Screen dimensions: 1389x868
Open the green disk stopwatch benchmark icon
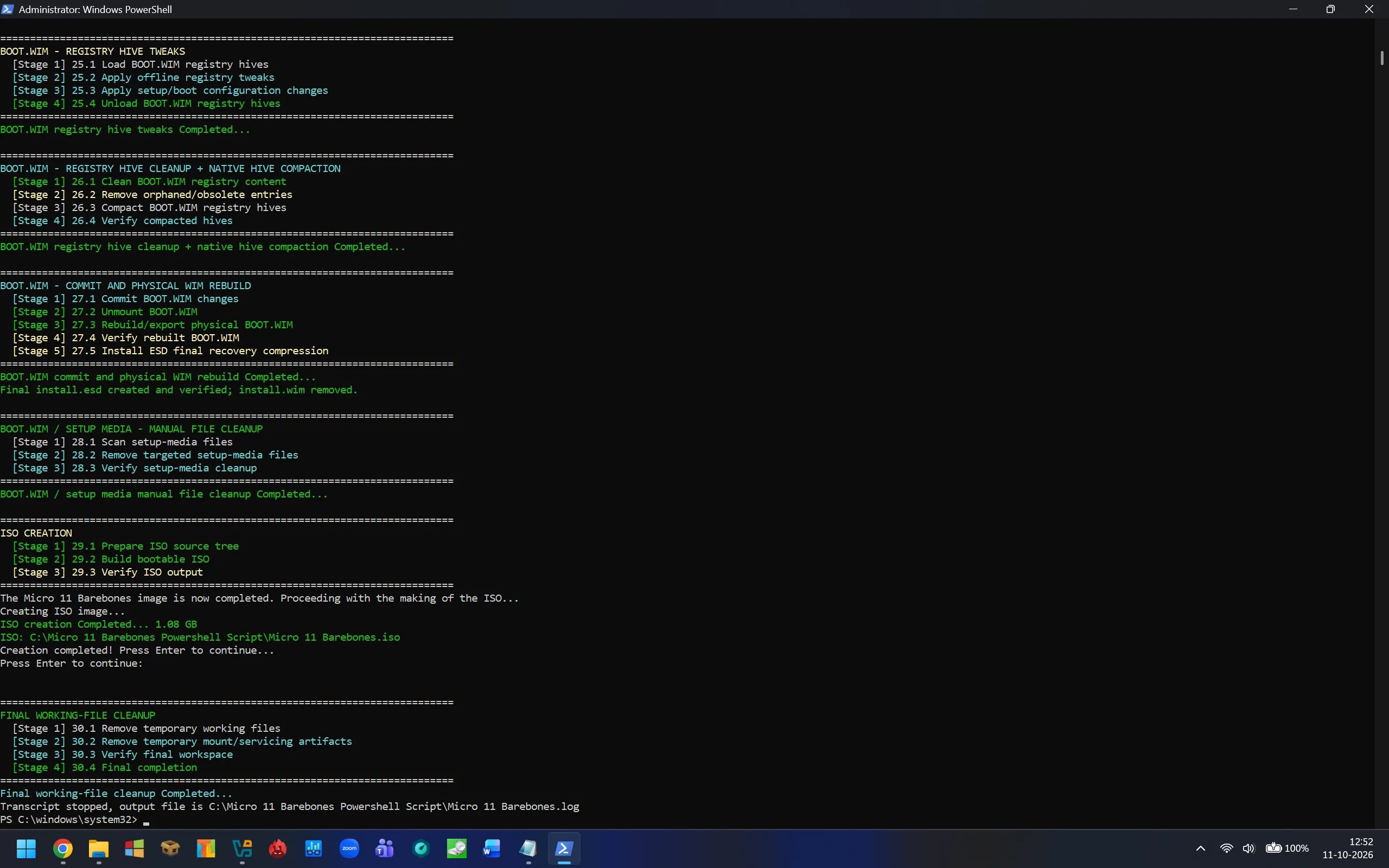point(457,848)
